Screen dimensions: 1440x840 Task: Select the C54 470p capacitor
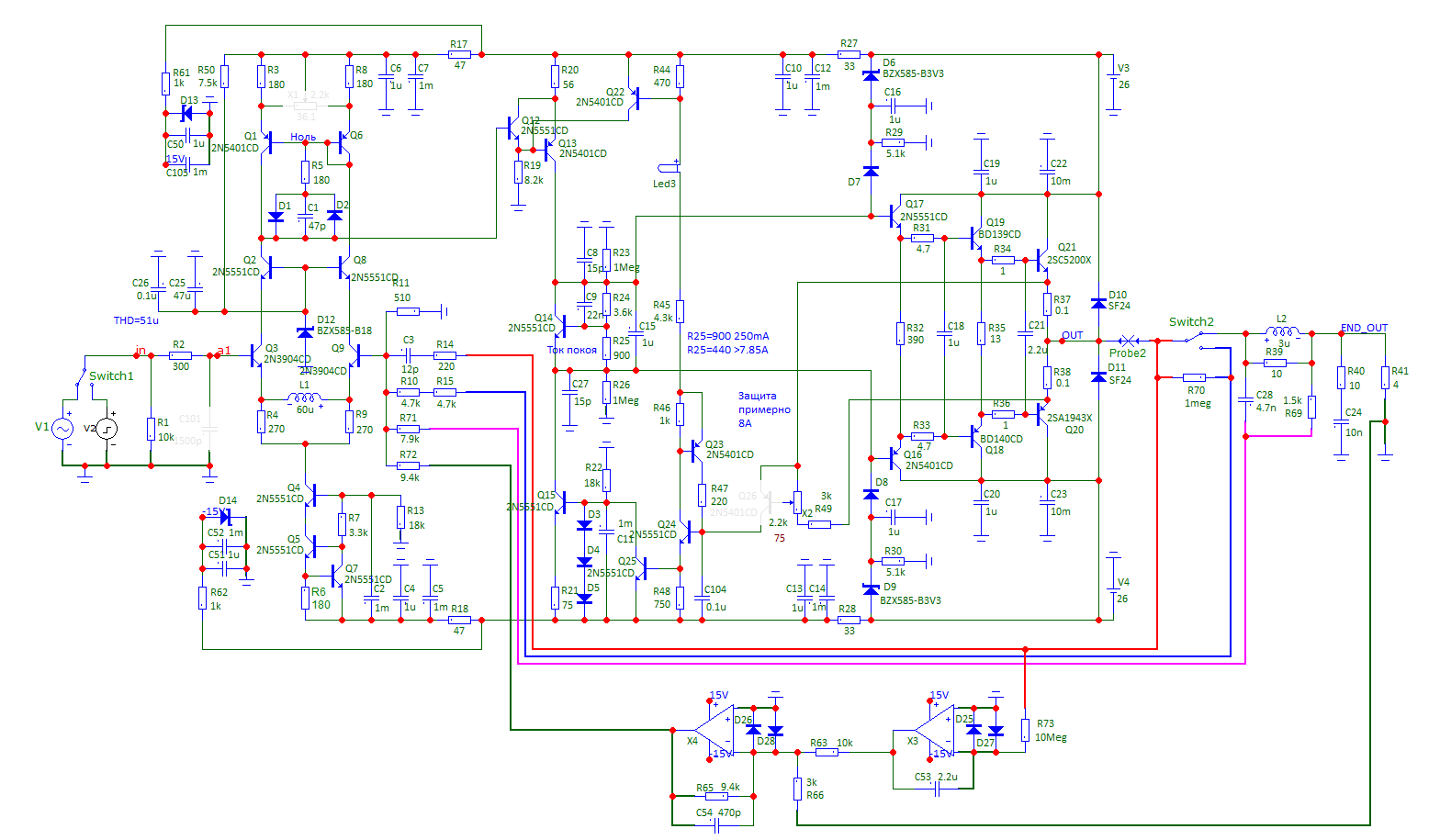[x=718, y=825]
